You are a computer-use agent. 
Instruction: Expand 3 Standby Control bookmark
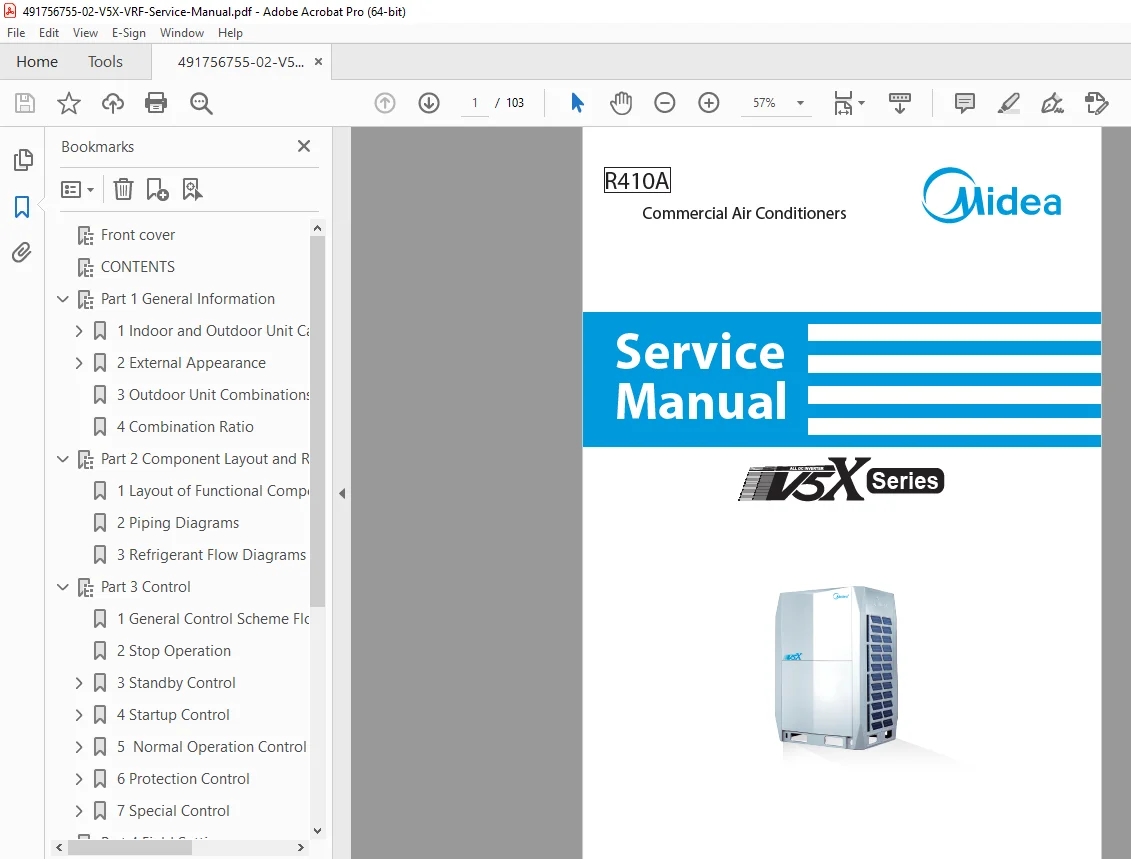click(79, 683)
